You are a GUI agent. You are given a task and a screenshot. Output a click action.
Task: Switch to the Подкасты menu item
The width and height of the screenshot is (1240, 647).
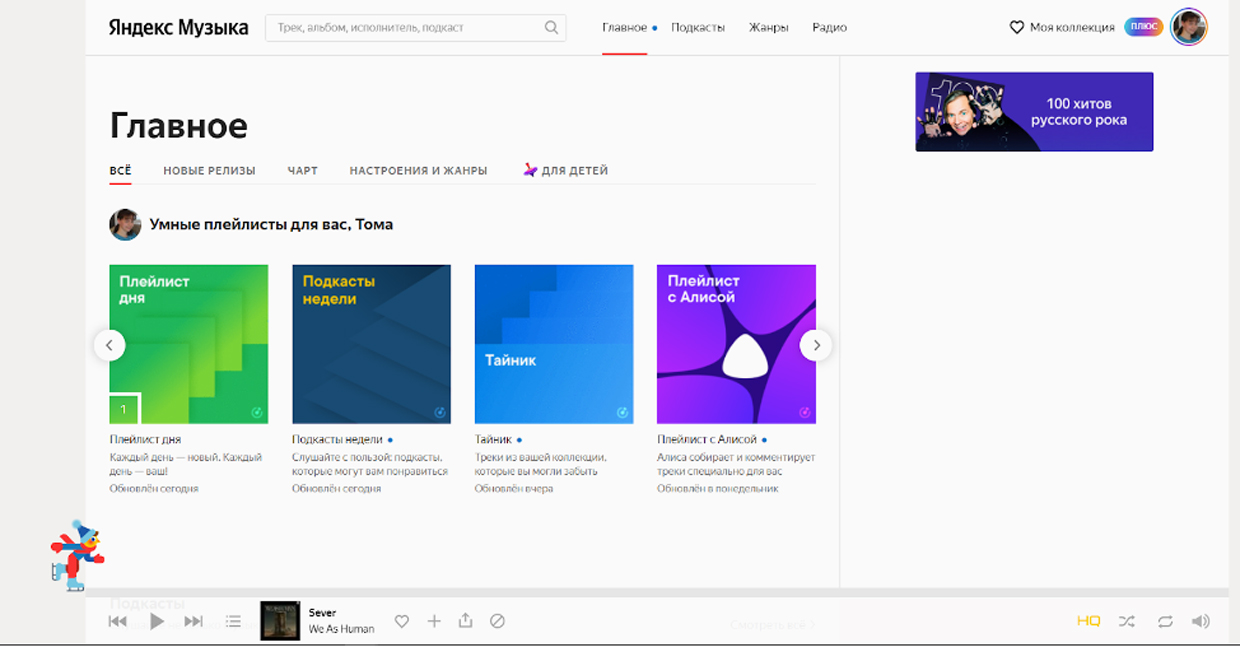tap(697, 28)
